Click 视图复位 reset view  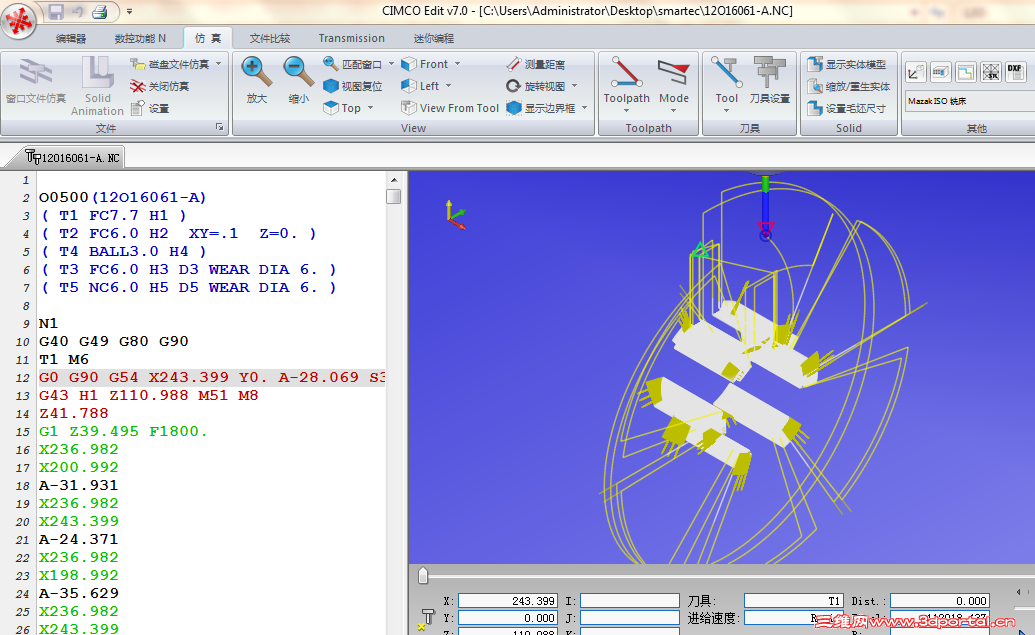[352, 86]
